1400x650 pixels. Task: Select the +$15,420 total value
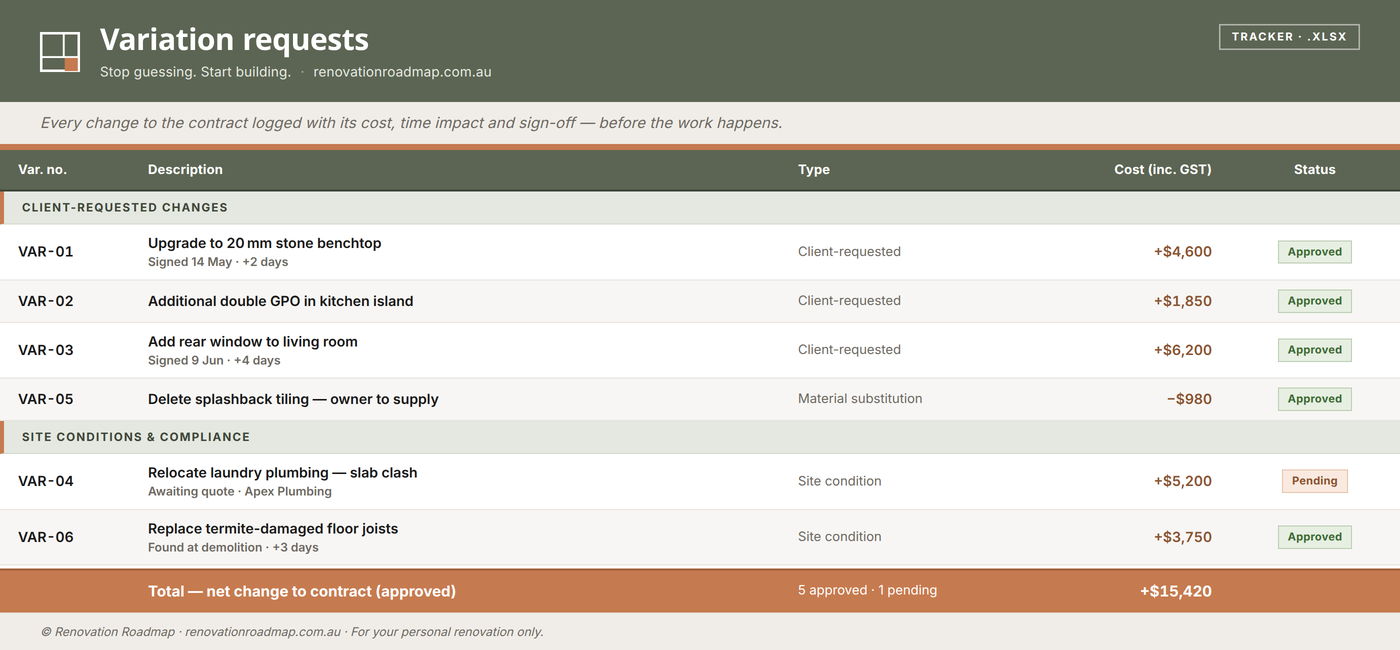(1175, 591)
